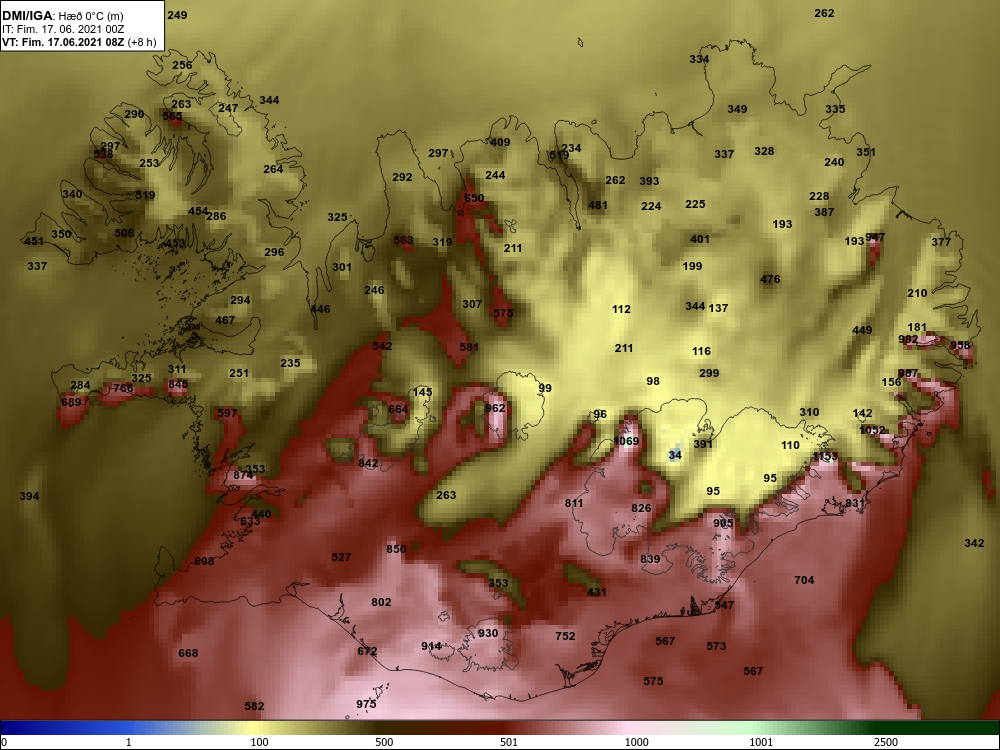Click the value 845 on the map
The image size is (1000, 750).
(x=178, y=384)
